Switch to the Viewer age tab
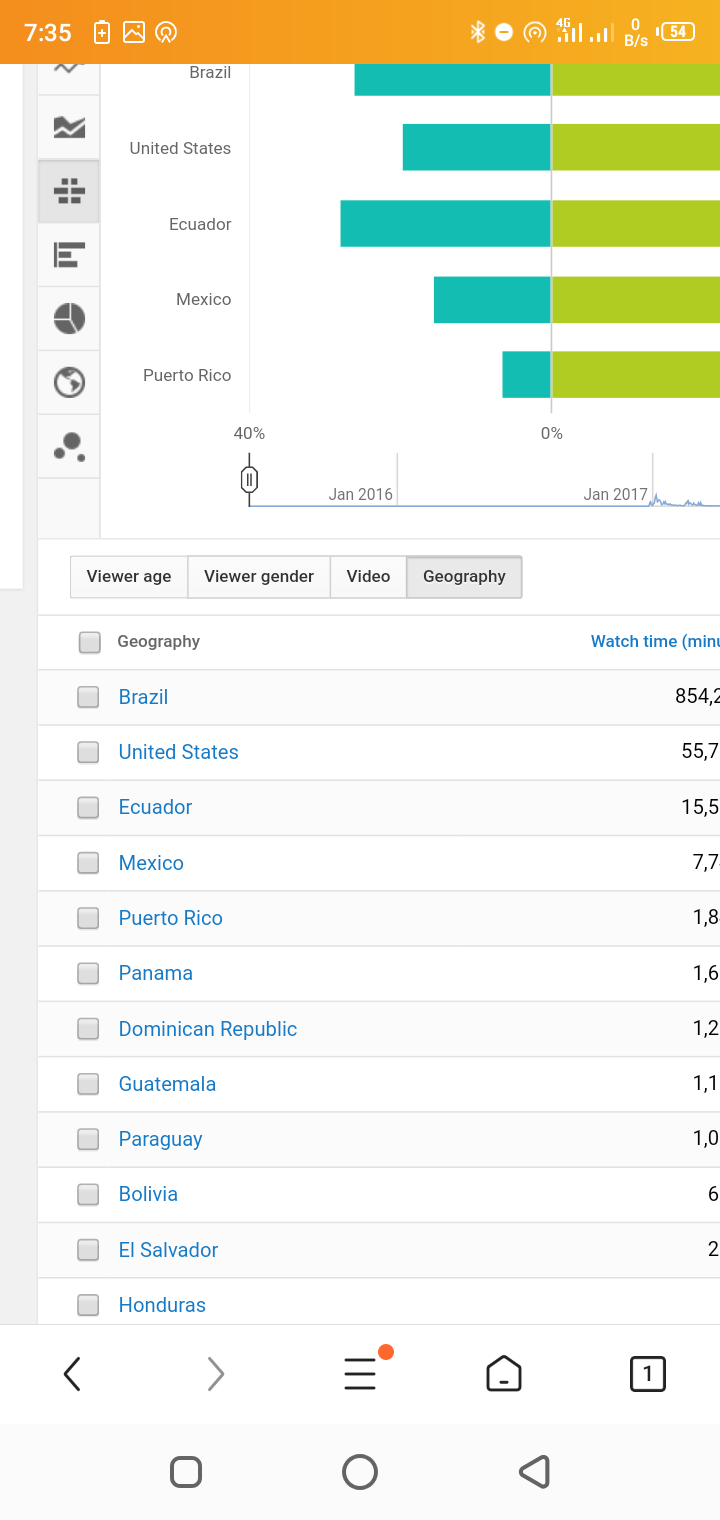The height and width of the screenshot is (1520, 720). click(x=129, y=577)
